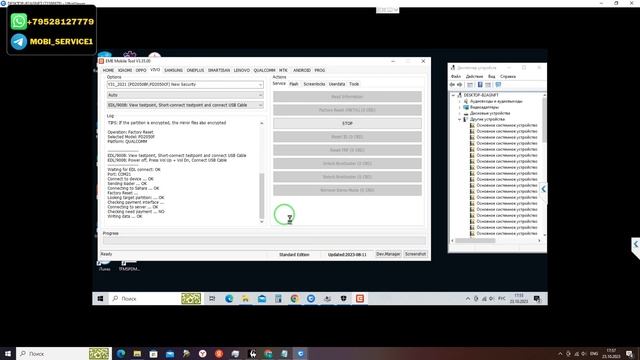Go forward in Device Manager toolbar

pyautogui.click(x=459, y=84)
